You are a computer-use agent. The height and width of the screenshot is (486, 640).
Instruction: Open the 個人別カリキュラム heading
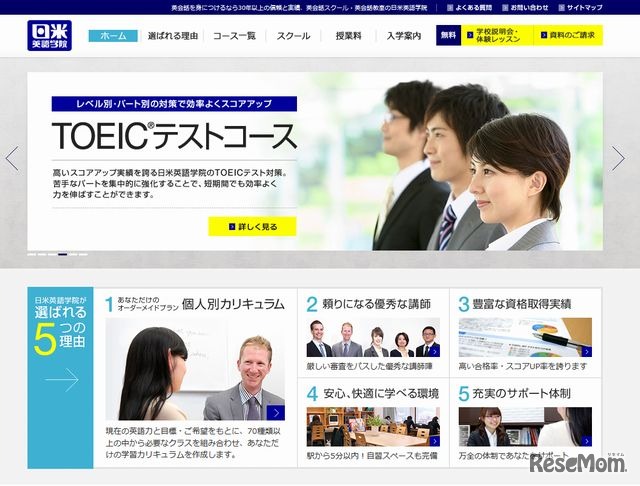(233, 304)
